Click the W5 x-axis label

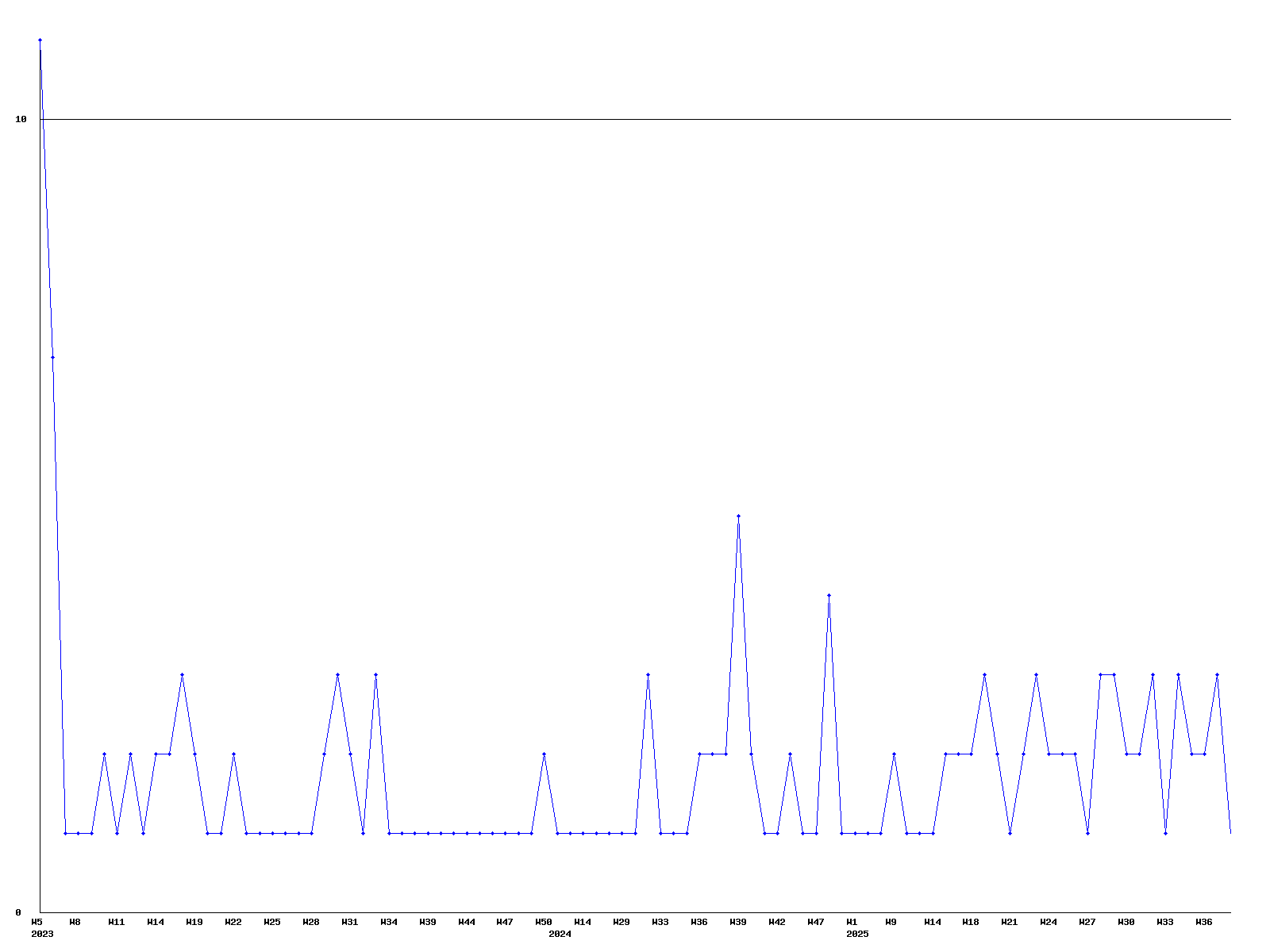click(37, 922)
